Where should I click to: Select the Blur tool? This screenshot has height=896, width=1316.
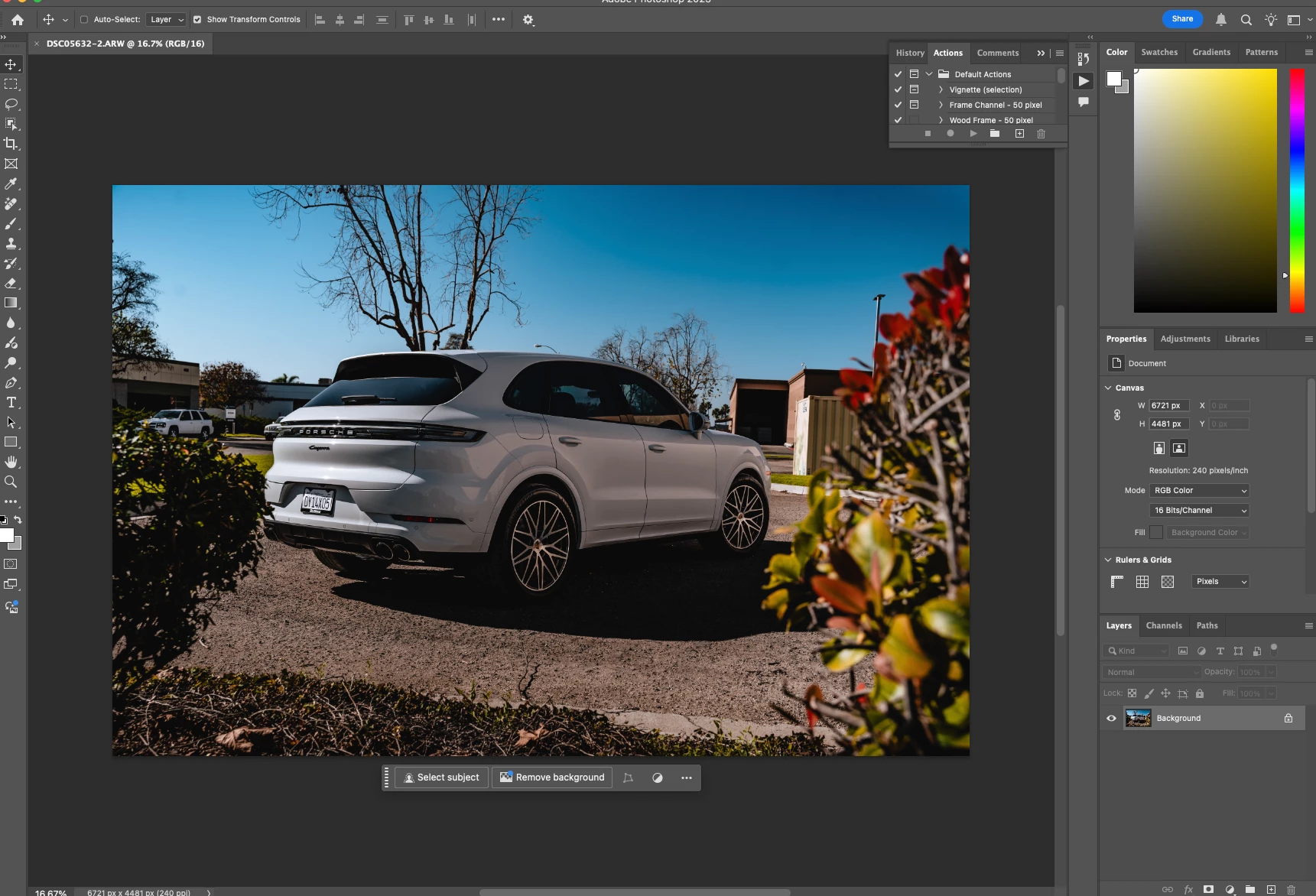[11, 323]
